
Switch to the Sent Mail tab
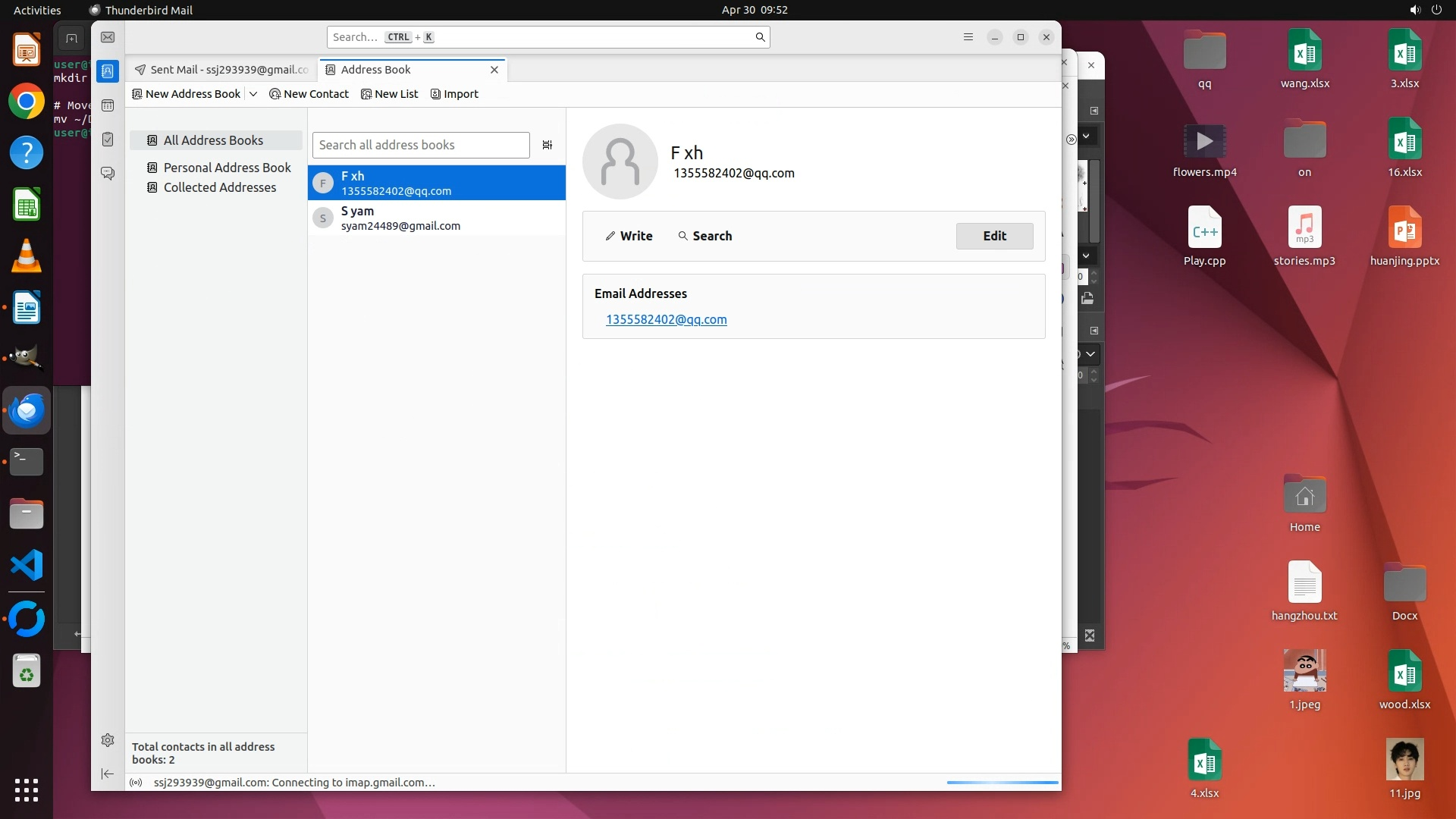tap(221, 70)
